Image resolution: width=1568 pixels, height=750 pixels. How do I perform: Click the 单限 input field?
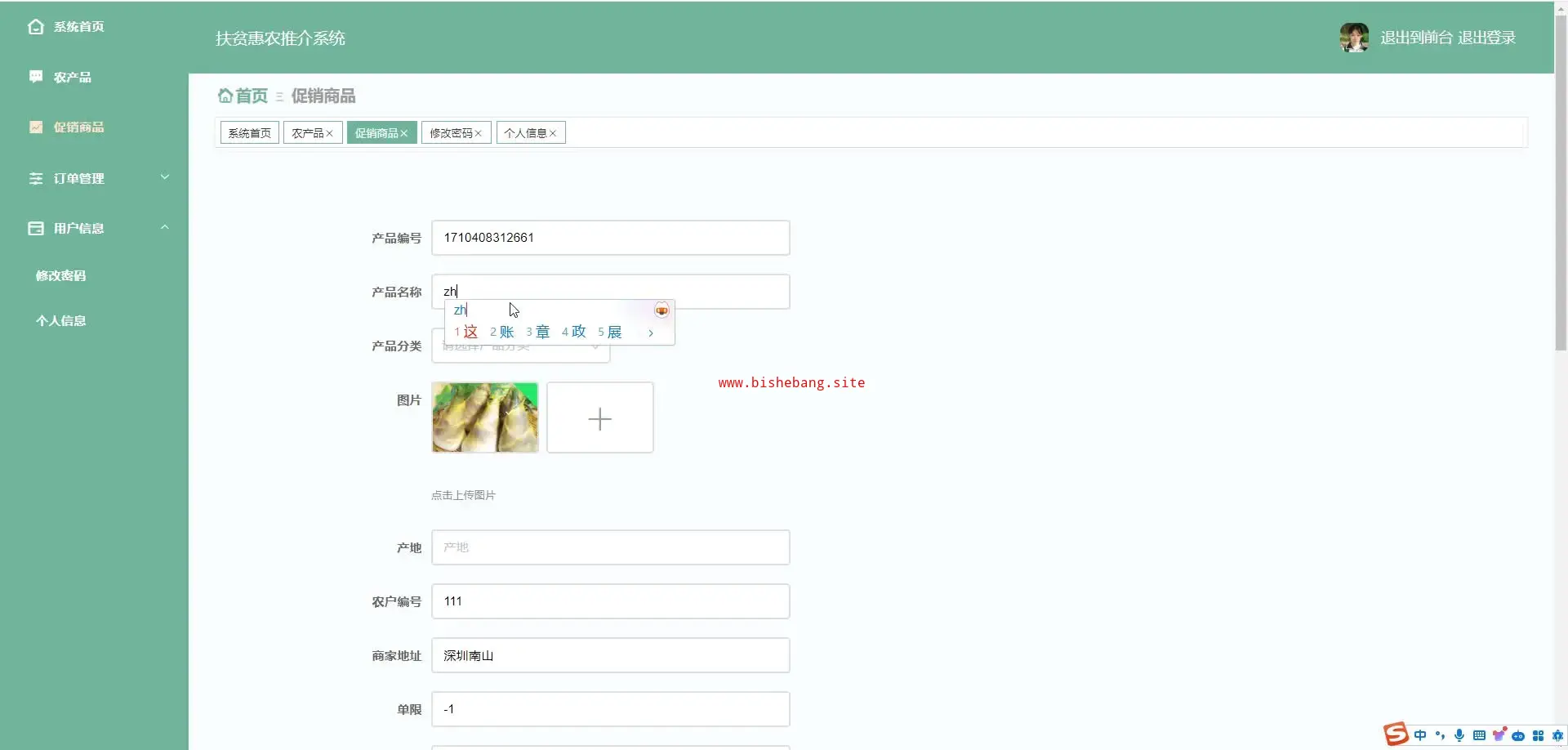pos(610,709)
